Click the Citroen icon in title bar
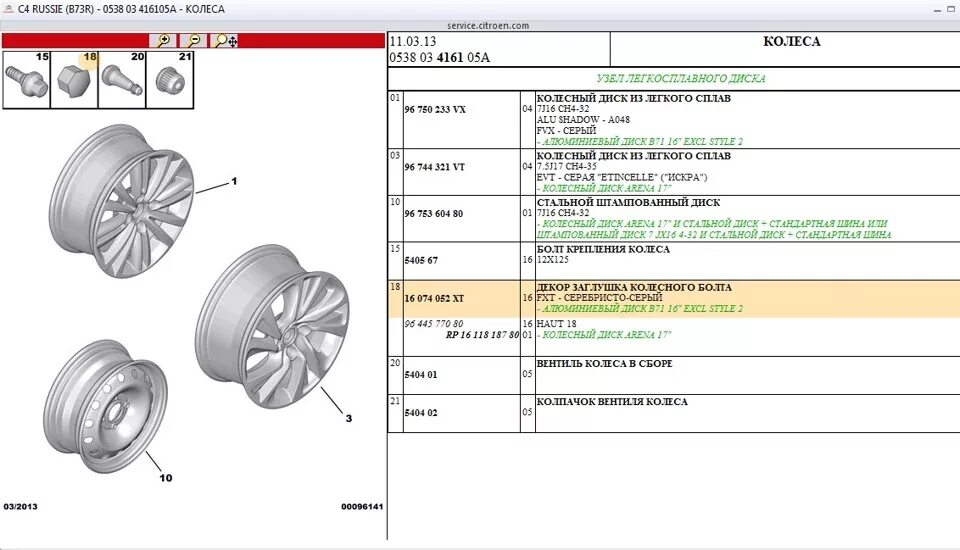 click(x=8, y=9)
